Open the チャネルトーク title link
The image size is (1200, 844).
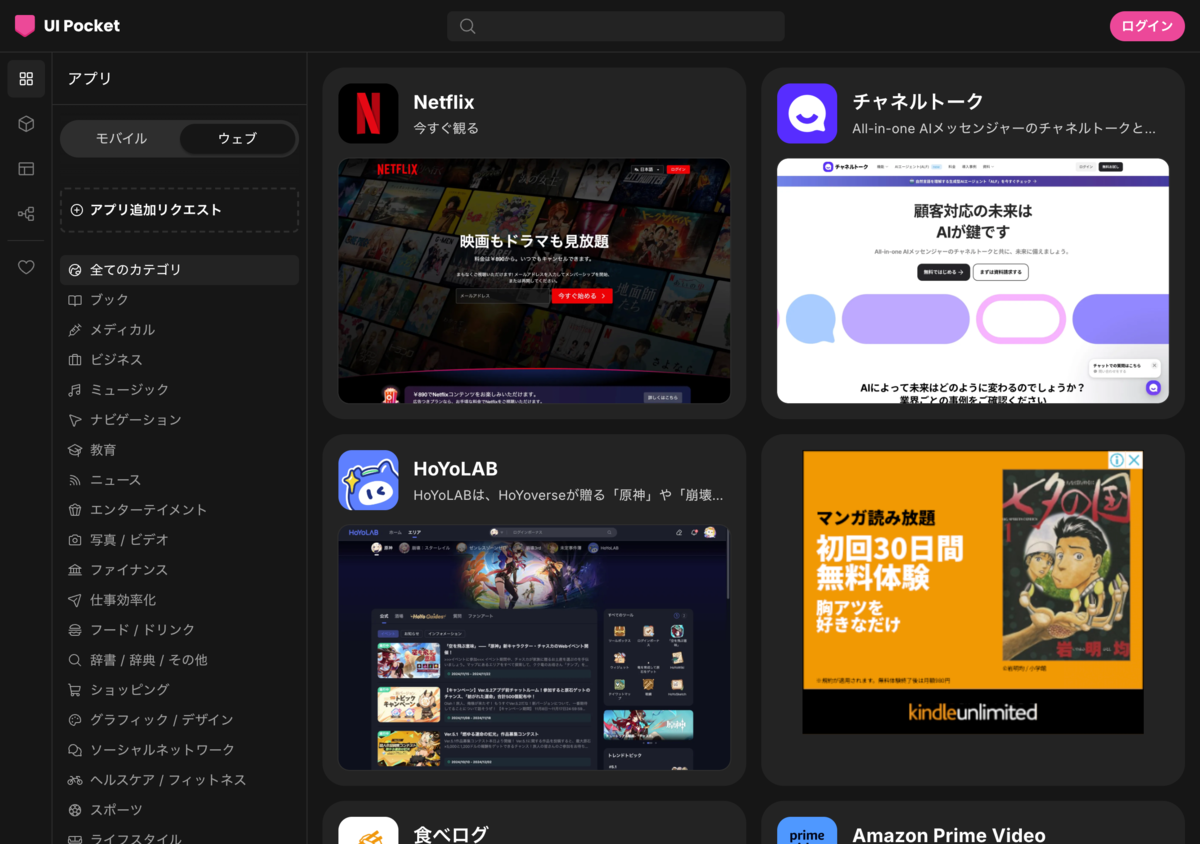(x=918, y=101)
